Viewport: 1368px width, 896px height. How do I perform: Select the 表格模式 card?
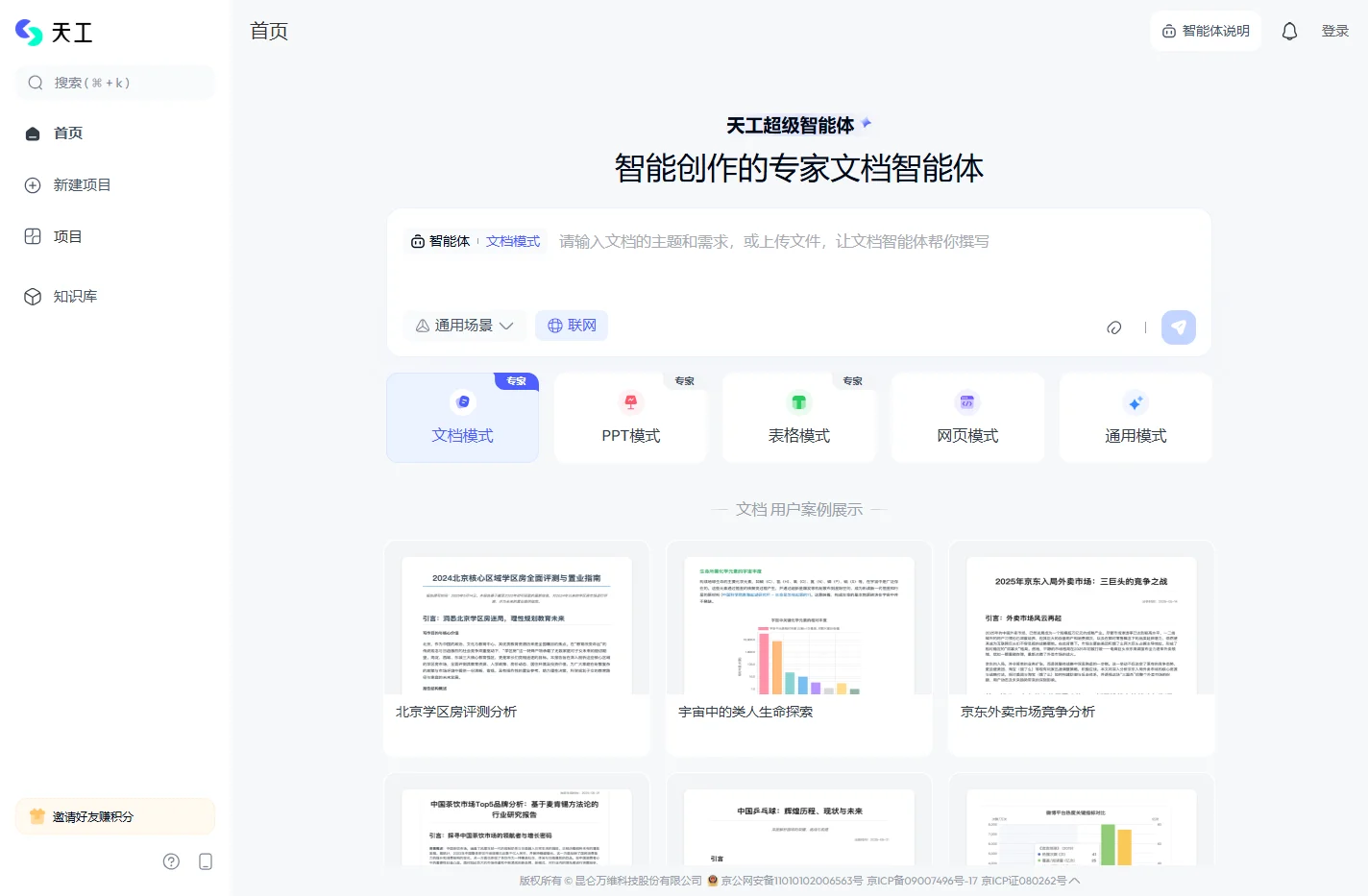tap(799, 418)
